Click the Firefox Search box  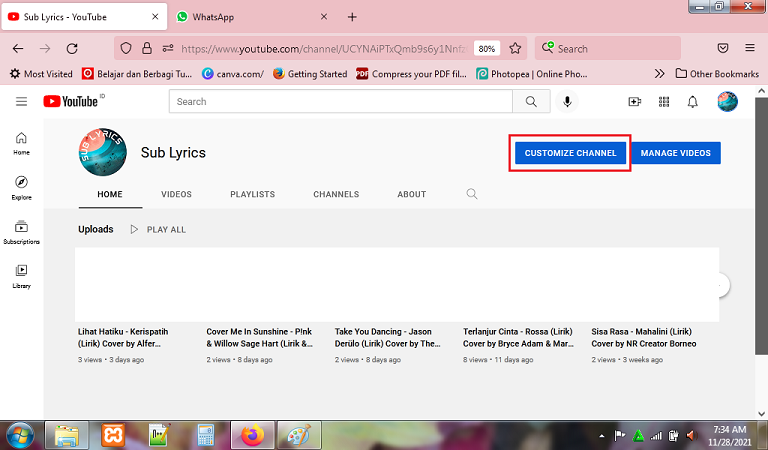point(608,48)
